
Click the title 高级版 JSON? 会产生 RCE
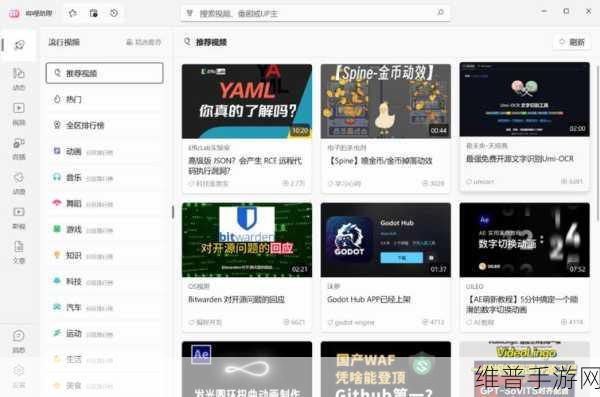click(x=245, y=166)
